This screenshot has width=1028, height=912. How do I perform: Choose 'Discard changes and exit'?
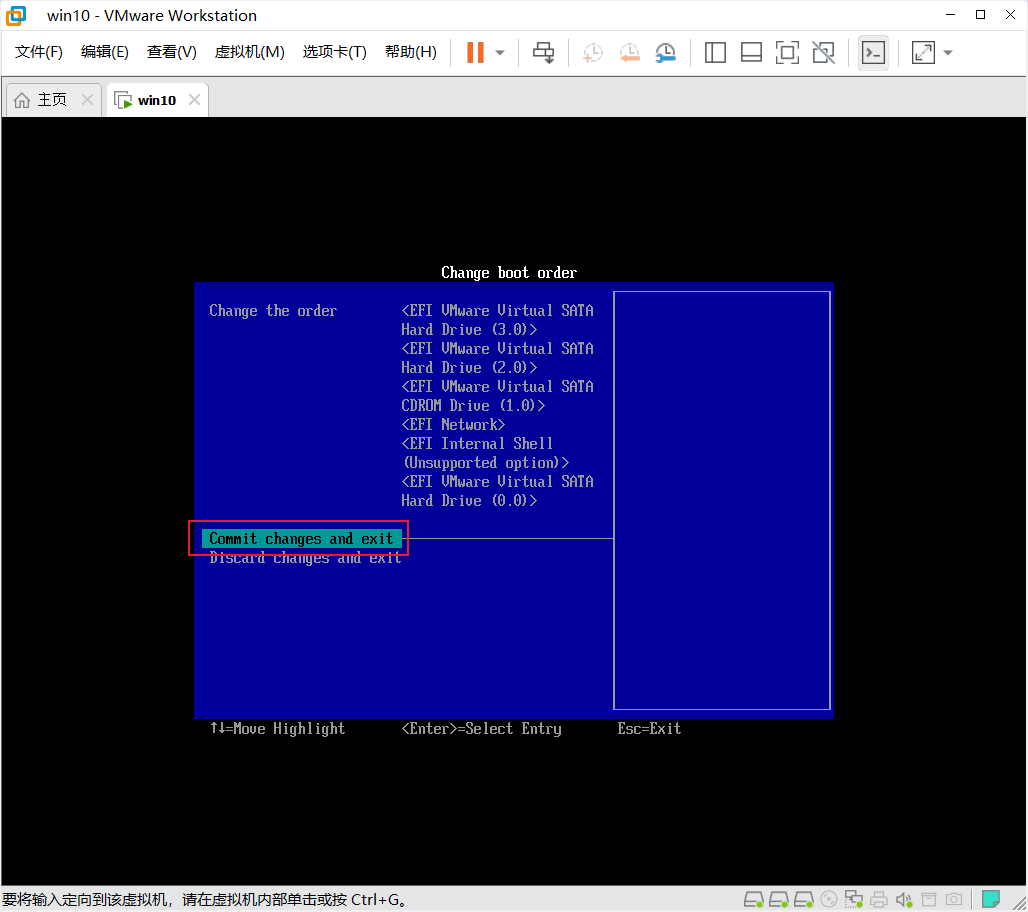tap(305, 558)
